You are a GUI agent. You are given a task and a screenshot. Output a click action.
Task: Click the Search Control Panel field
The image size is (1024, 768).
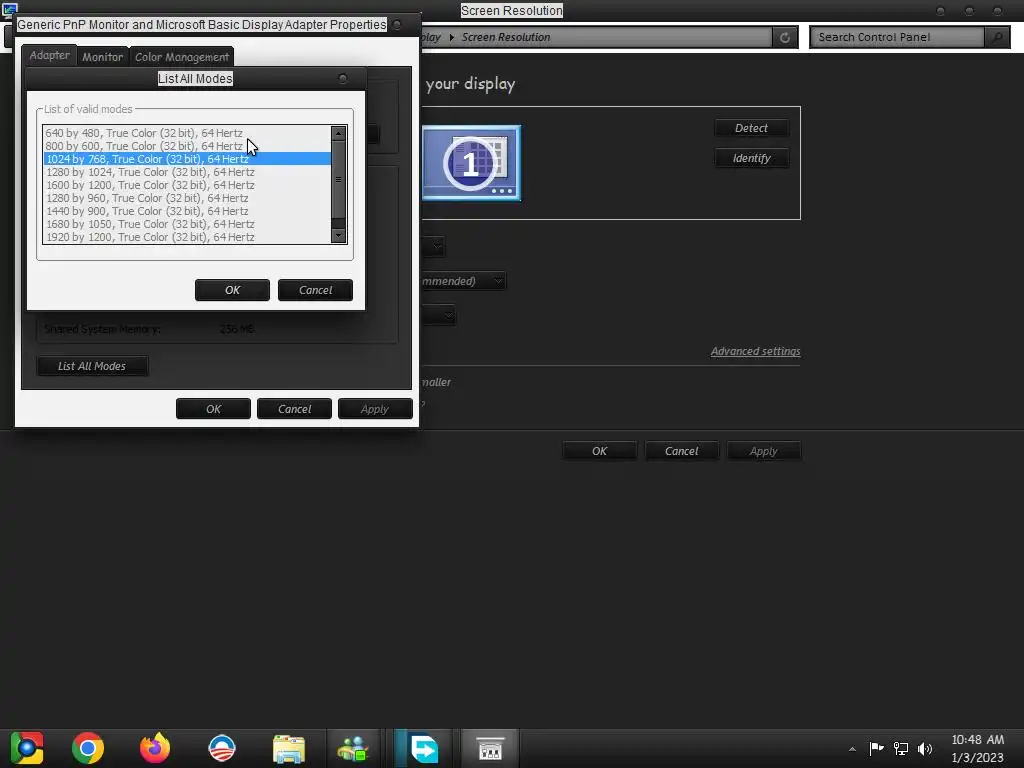point(897,37)
